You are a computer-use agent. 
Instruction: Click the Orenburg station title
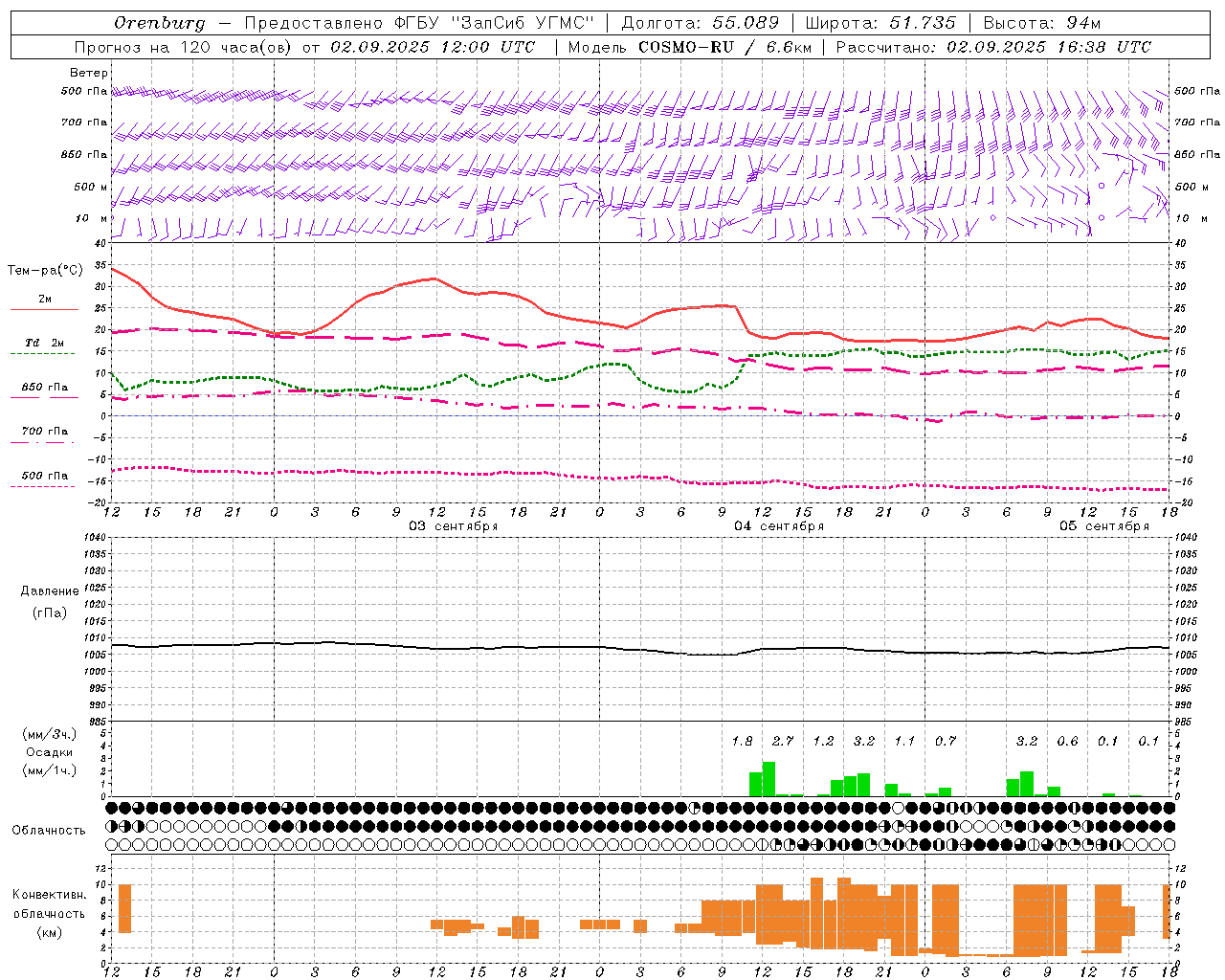pos(160,23)
